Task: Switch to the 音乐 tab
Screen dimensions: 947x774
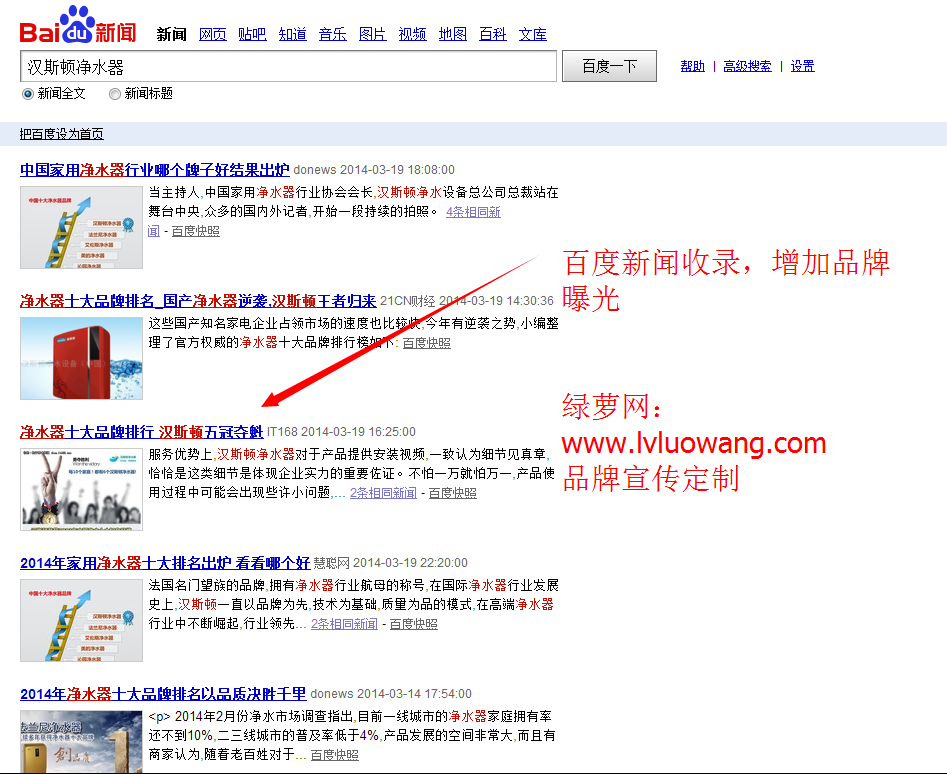Action: click(x=332, y=34)
